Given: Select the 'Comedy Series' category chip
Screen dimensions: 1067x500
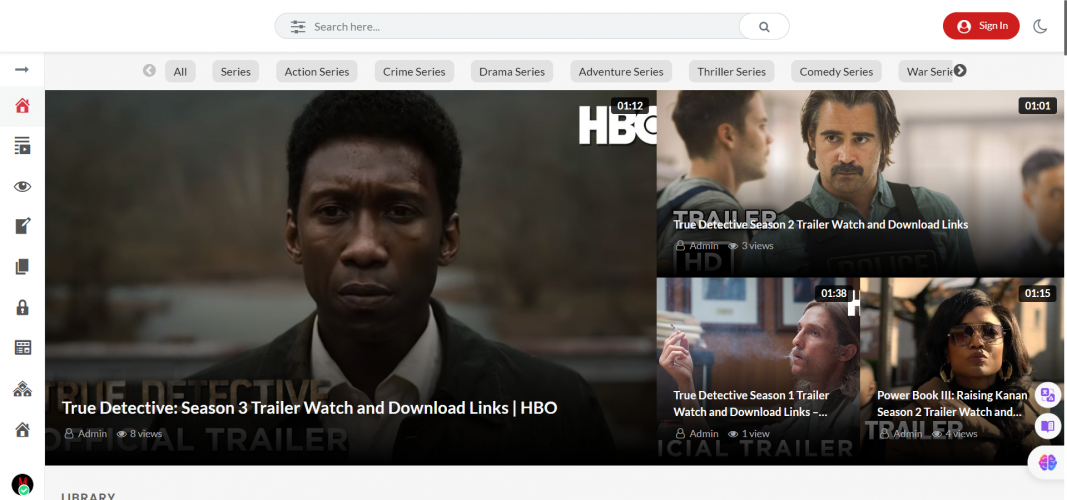Looking at the screenshot, I should click(836, 71).
